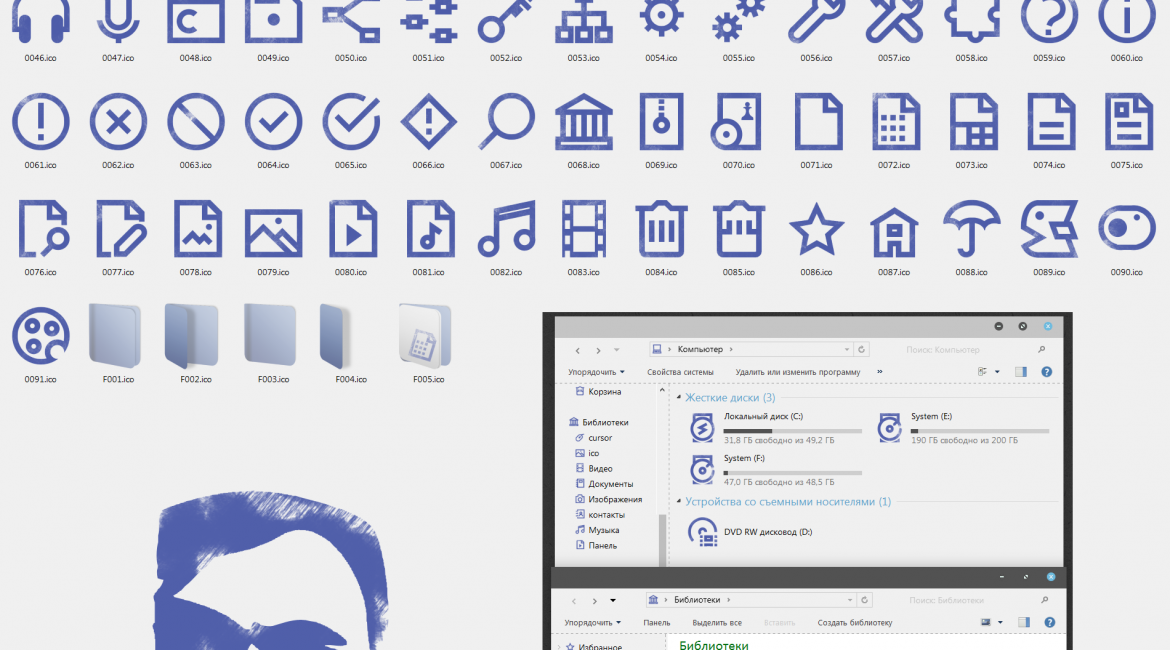Select Изображения in the navigation pane

pos(608,499)
